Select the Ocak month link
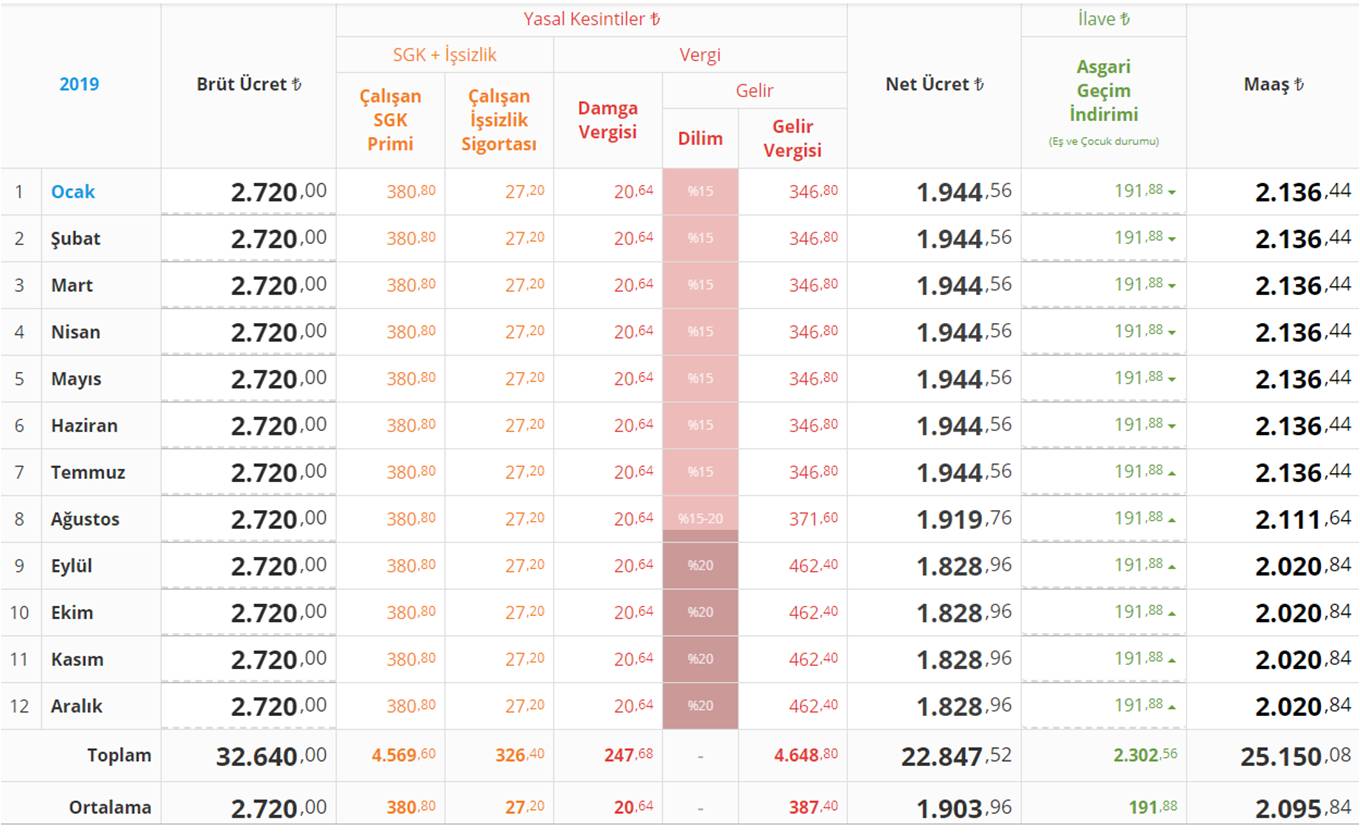Viewport: 1360px width, 834px height. click(73, 191)
